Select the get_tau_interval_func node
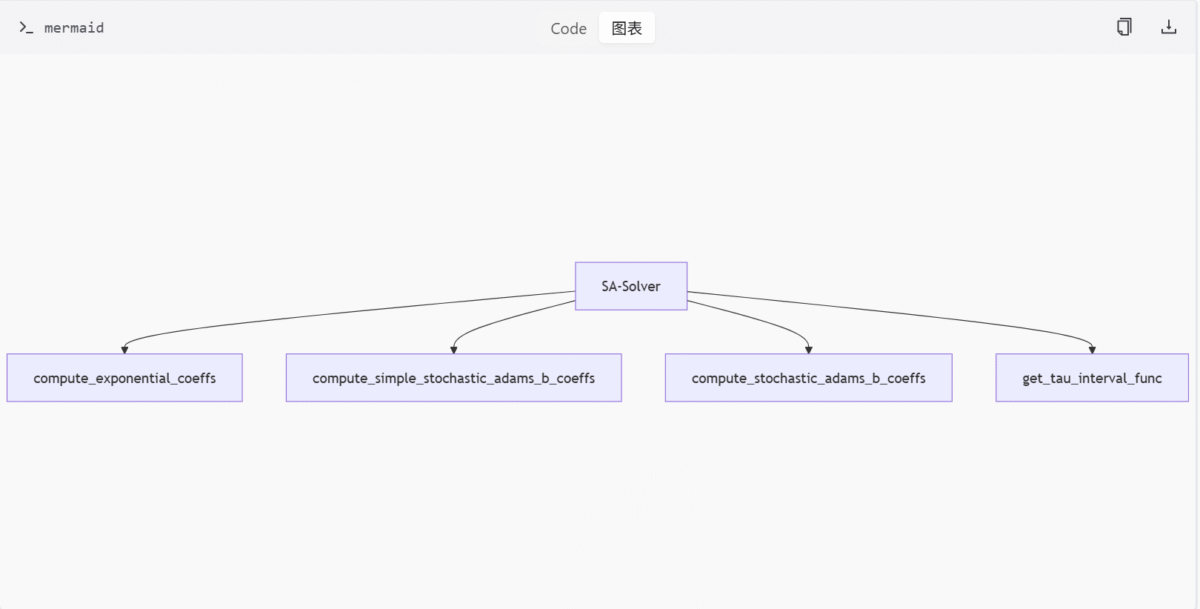Image resolution: width=1200 pixels, height=609 pixels. [x=1092, y=378]
